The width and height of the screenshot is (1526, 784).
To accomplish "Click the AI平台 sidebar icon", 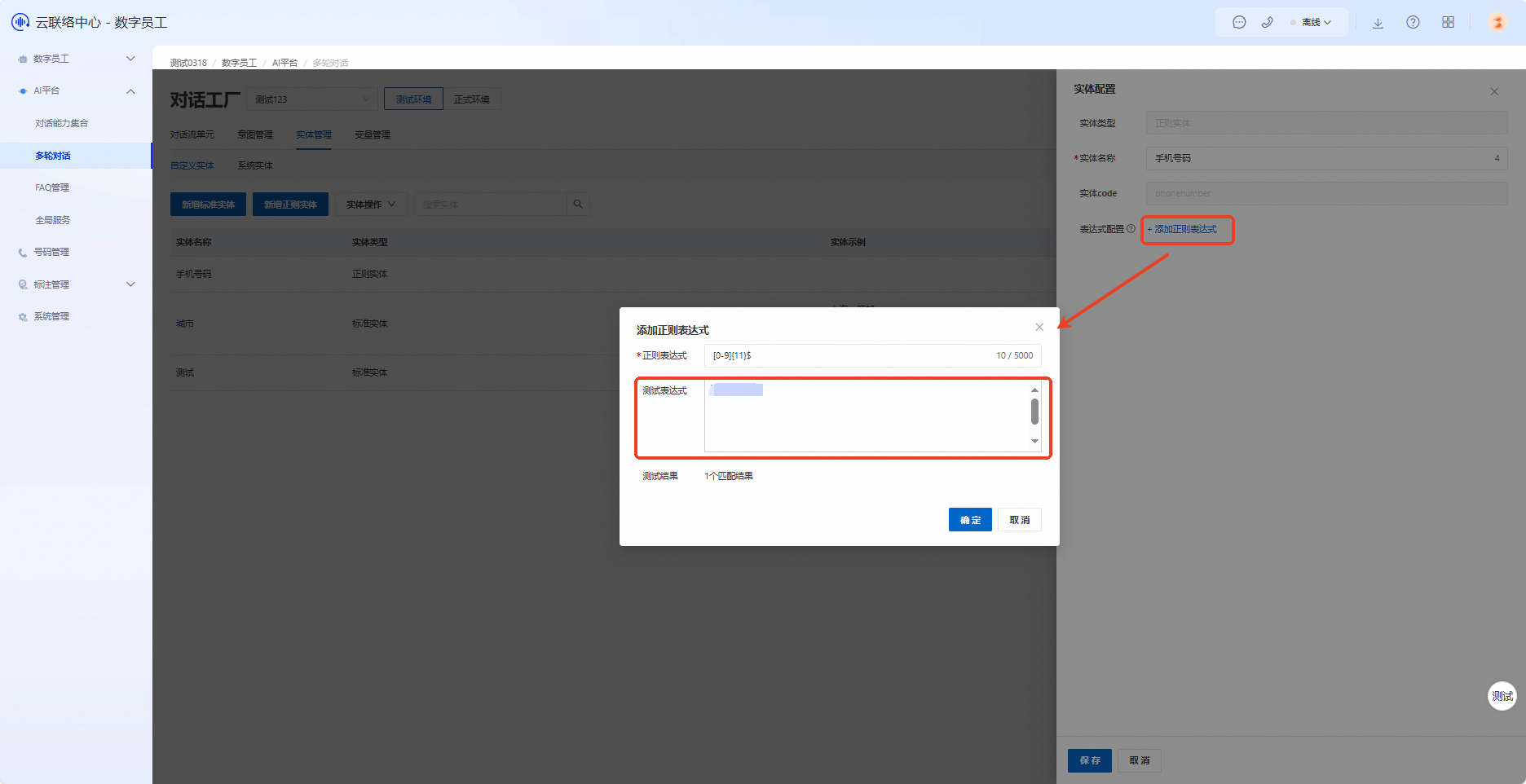I will point(23,91).
